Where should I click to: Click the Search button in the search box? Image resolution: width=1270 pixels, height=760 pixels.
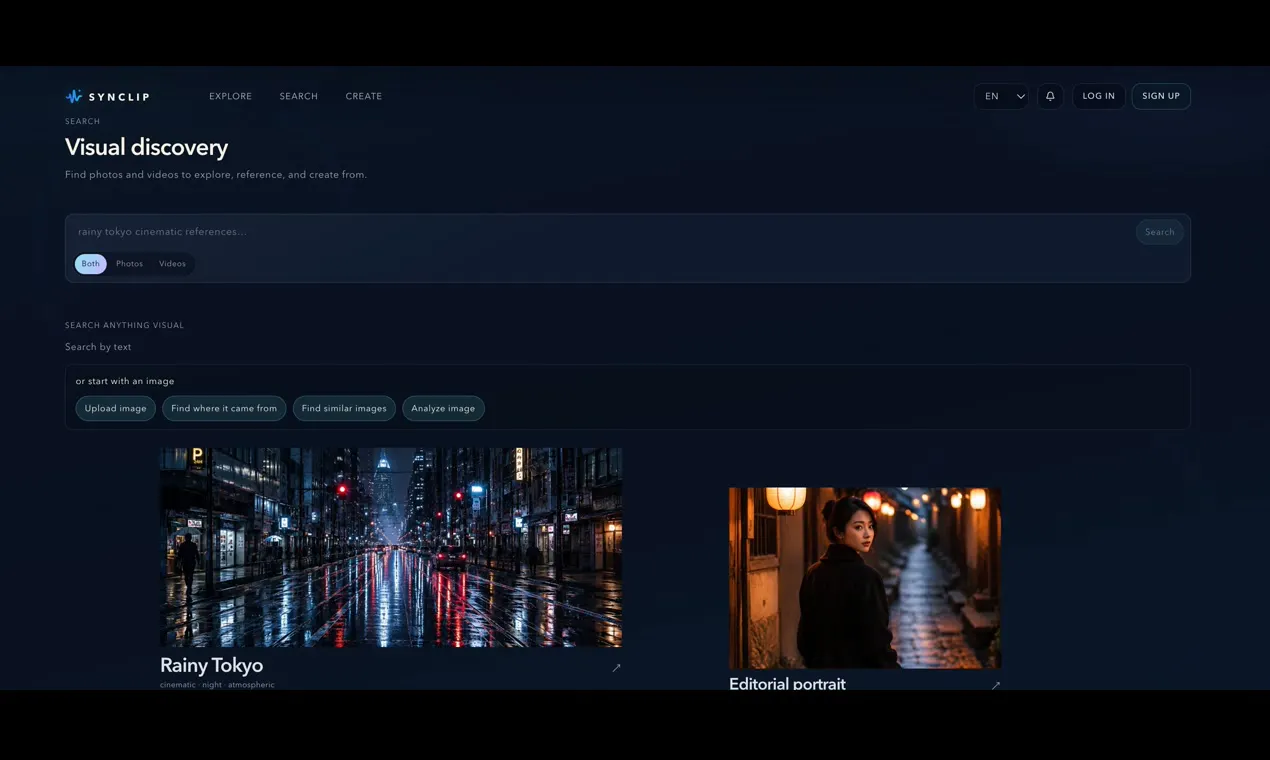[1160, 232]
